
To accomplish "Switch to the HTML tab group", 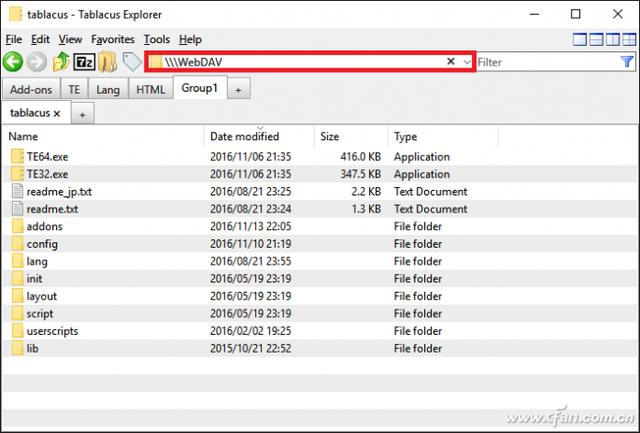I will (x=151, y=89).
